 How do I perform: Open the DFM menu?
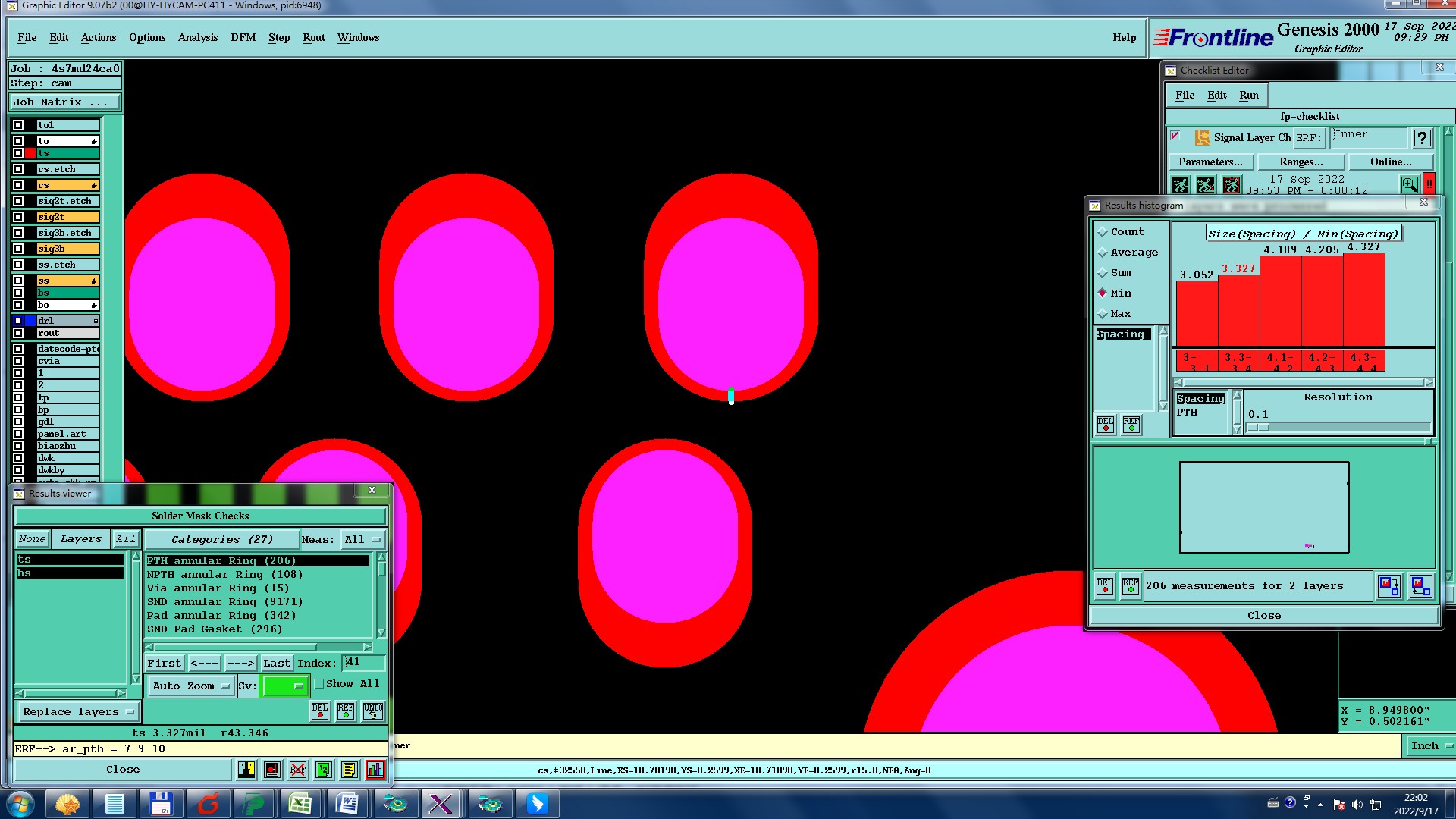(243, 37)
